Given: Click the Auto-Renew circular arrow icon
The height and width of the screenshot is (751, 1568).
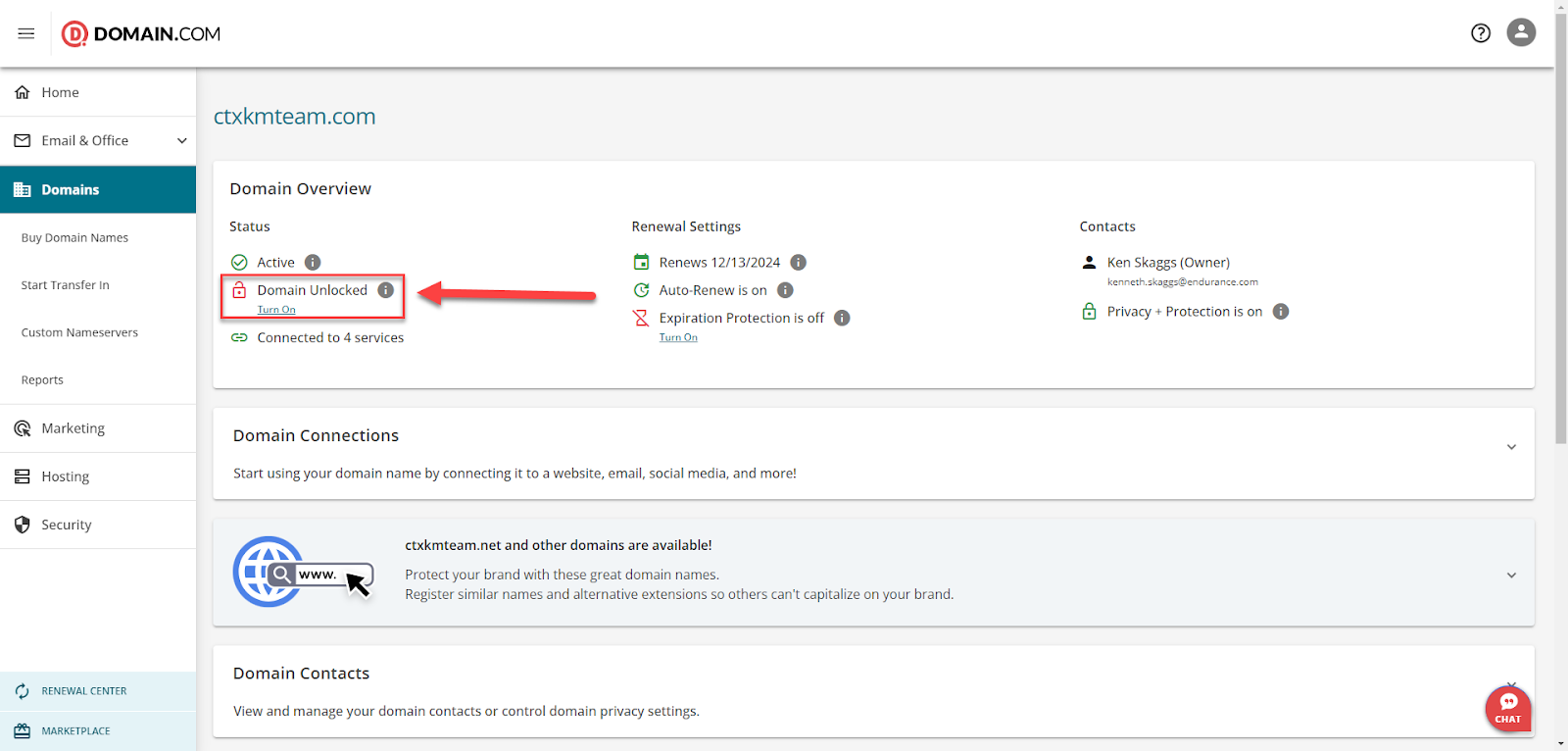Looking at the screenshot, I should [x=641, y=290].
